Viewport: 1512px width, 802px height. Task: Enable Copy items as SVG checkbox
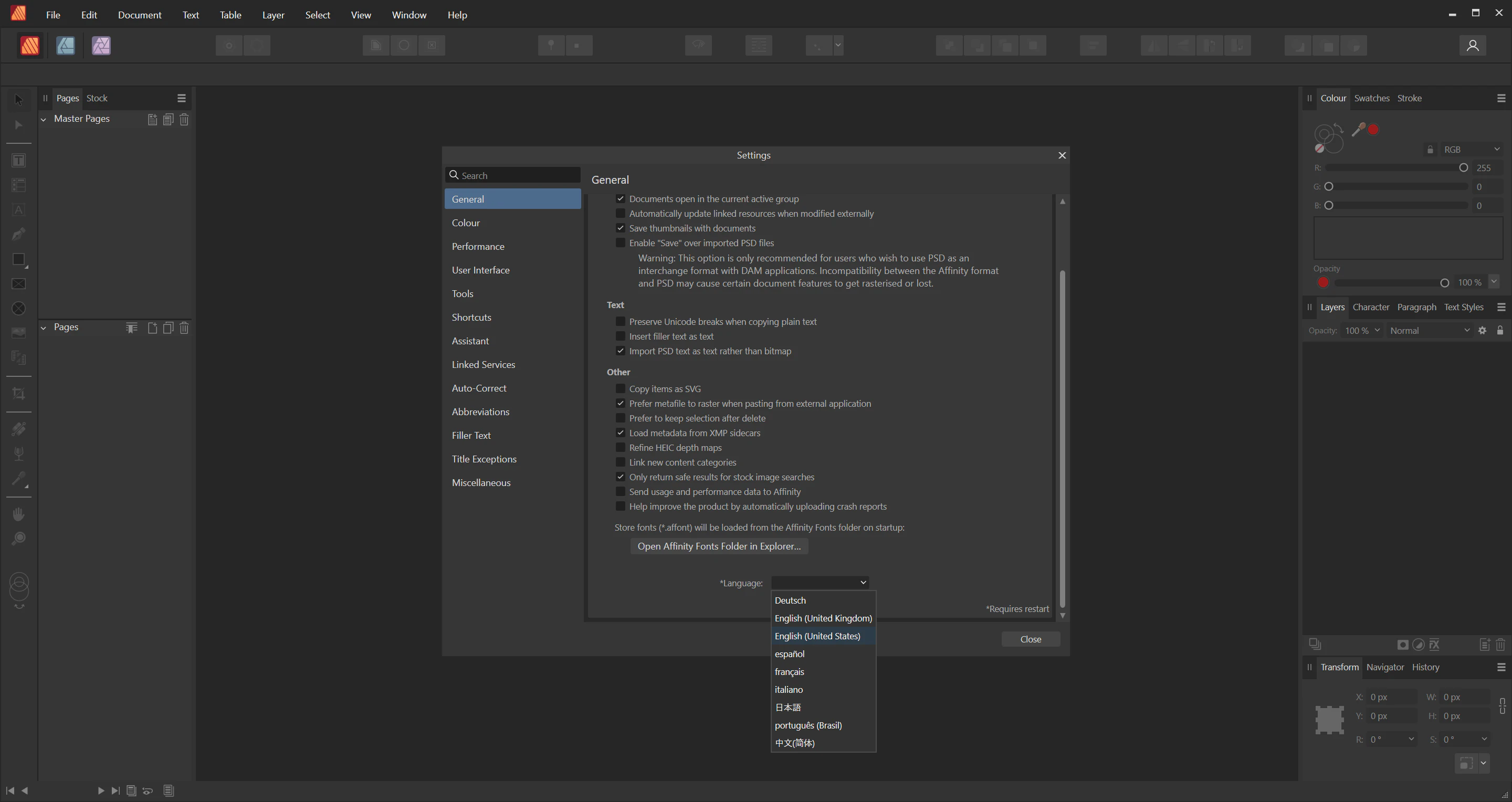point(621,389)
